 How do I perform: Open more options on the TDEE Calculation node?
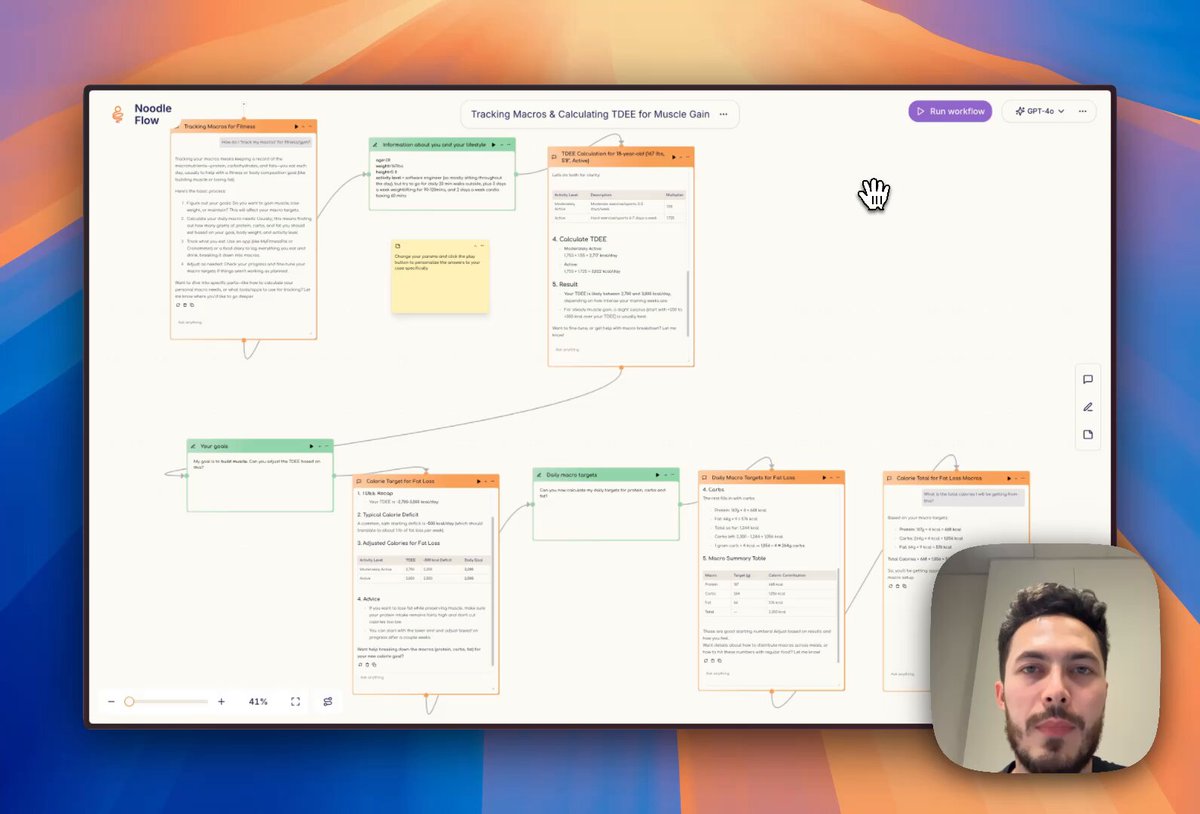tap(689, 156)
